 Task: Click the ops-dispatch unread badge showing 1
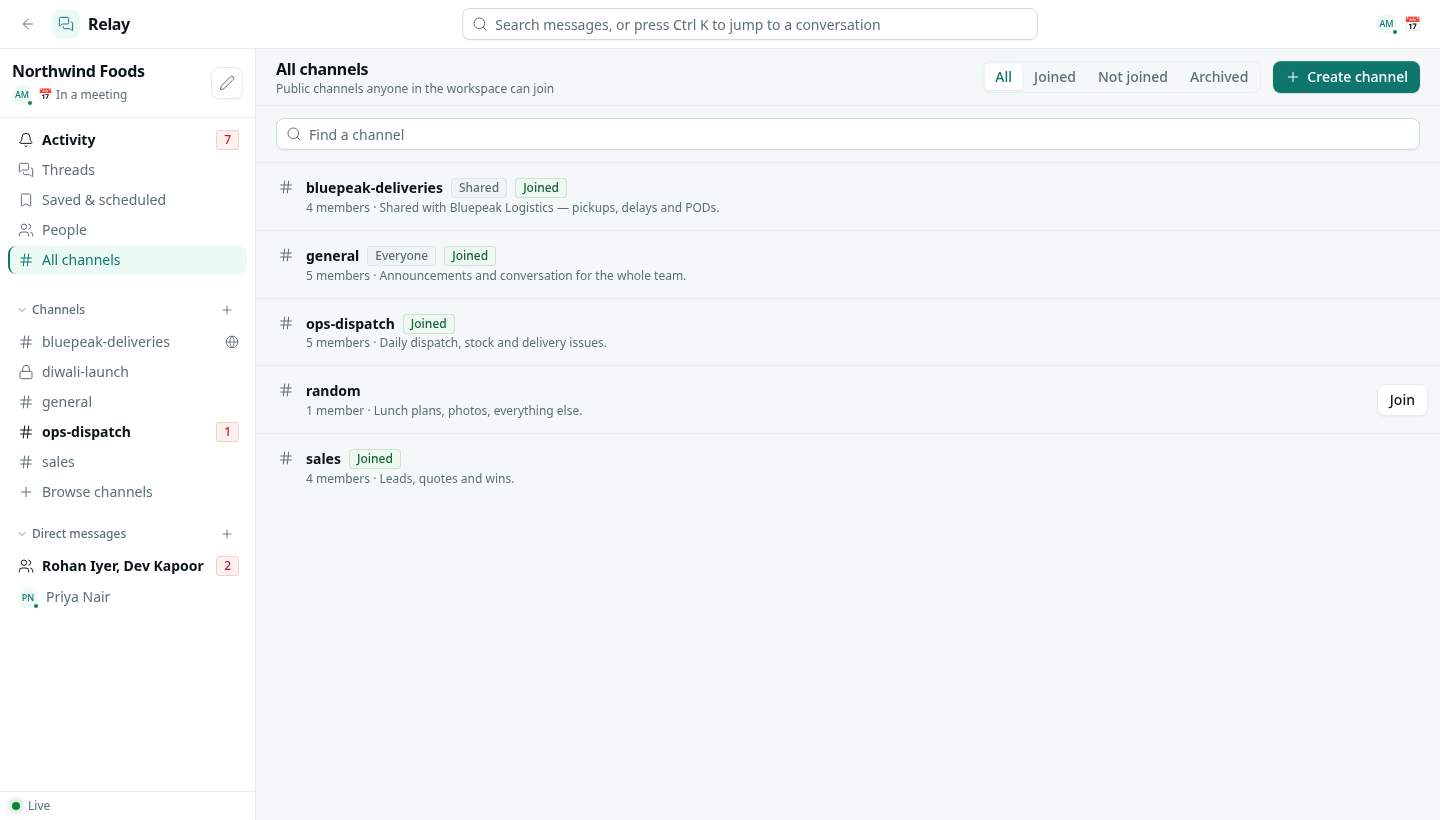(227, 432)
